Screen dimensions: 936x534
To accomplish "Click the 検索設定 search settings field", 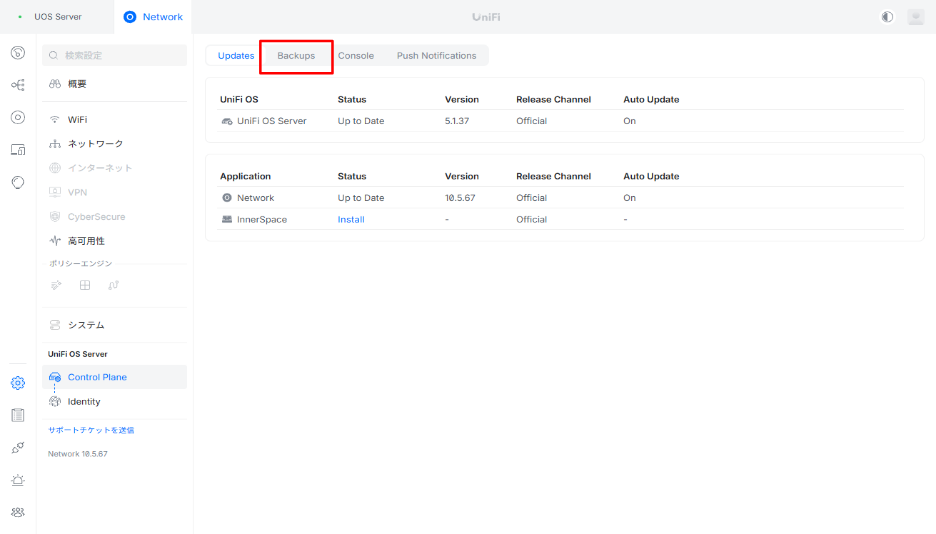I will tap(115, 55).
